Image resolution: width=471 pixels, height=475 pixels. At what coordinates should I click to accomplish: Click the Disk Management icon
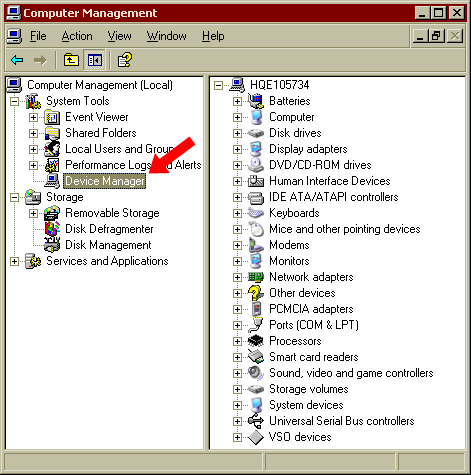52,245
